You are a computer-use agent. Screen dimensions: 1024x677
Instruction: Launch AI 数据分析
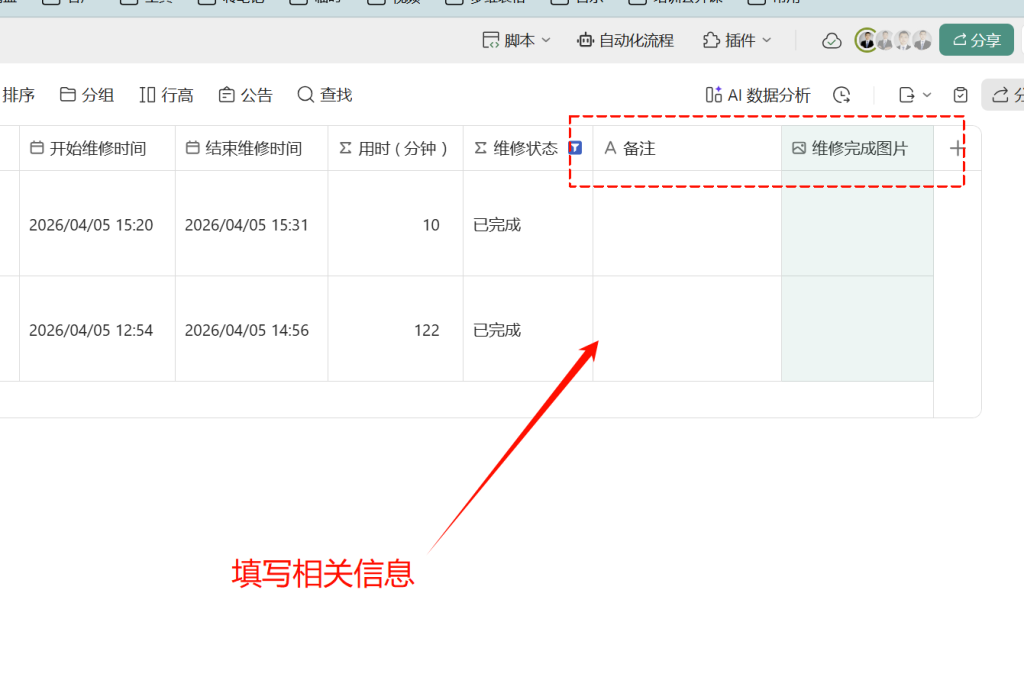758,95
